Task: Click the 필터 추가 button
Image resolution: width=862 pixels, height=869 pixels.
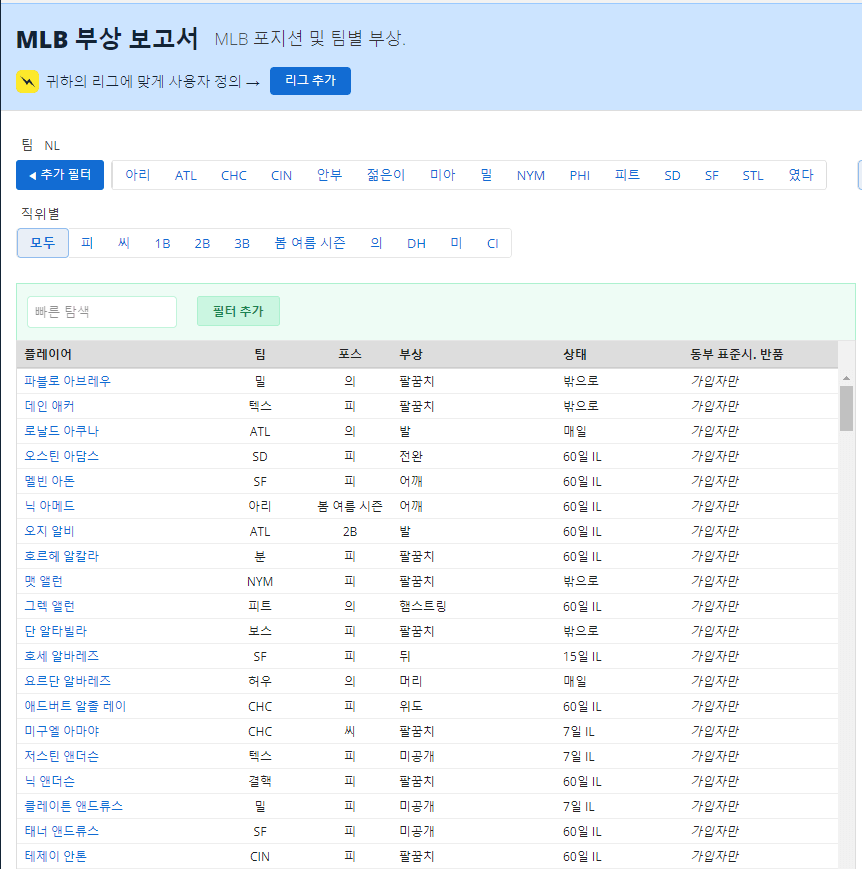Action: (x=238, y=311)
